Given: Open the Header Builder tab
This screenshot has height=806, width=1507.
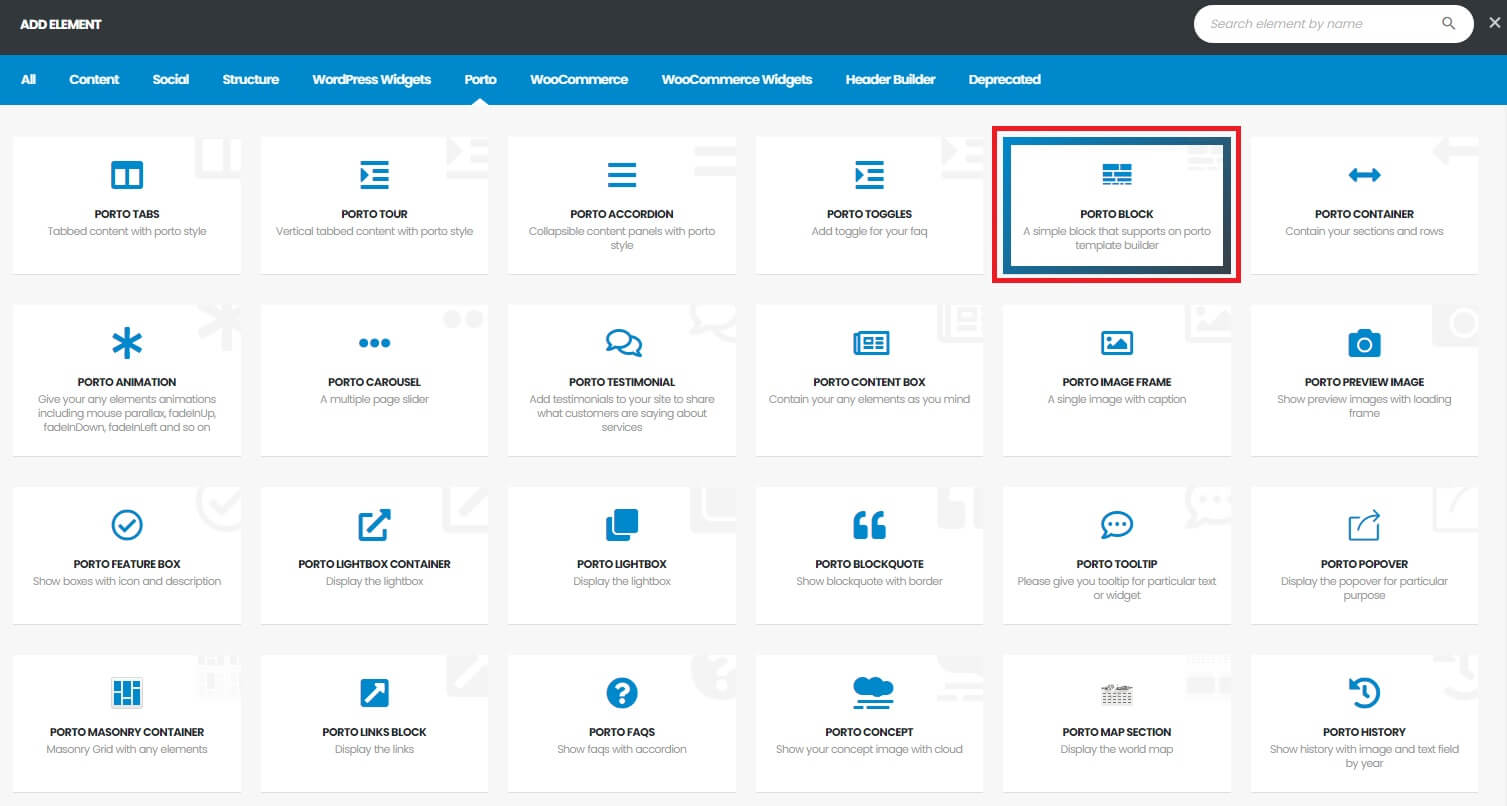Looking at the screenshot, I should click(890, 79).
